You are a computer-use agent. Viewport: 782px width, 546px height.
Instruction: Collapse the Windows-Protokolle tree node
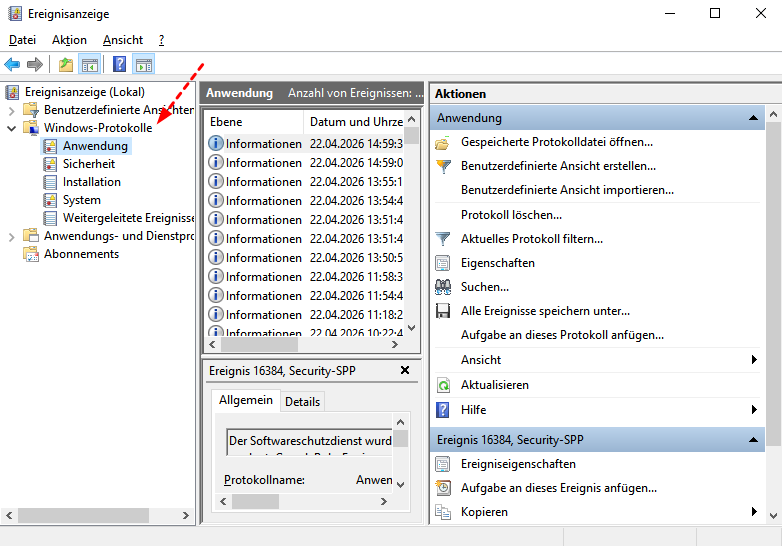coord(12,128)
